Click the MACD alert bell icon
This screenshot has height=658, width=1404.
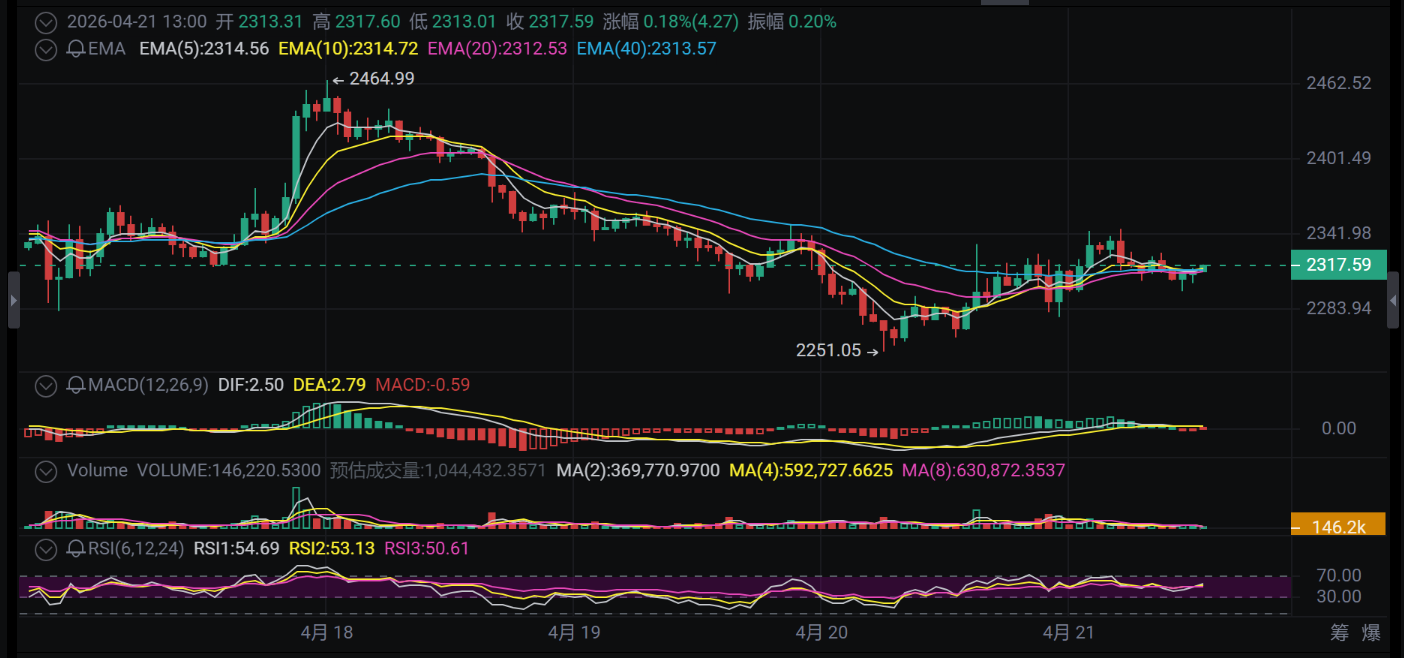75,385
